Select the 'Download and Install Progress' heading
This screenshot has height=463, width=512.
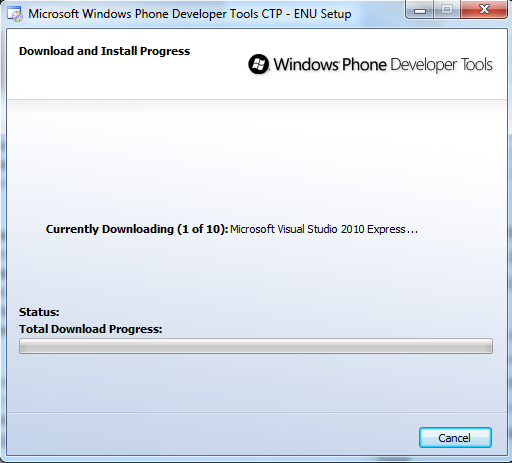coord(104,51)
